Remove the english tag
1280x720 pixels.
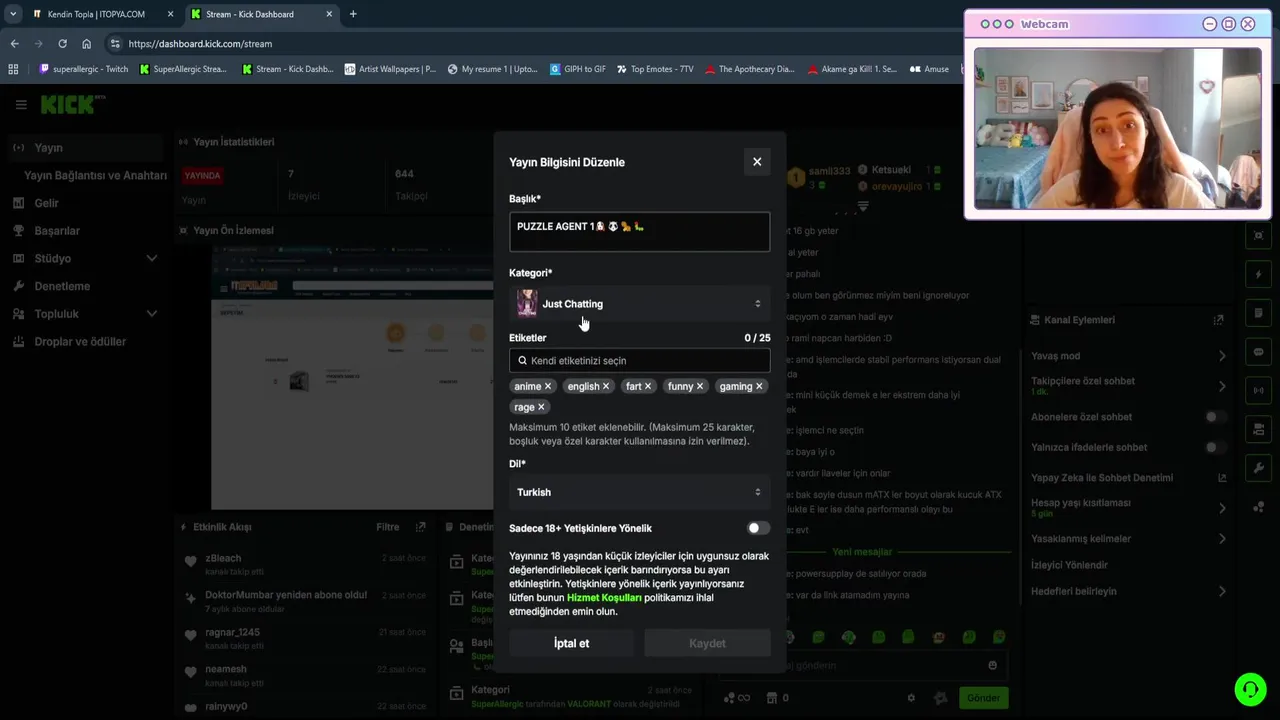pos(606,386)
